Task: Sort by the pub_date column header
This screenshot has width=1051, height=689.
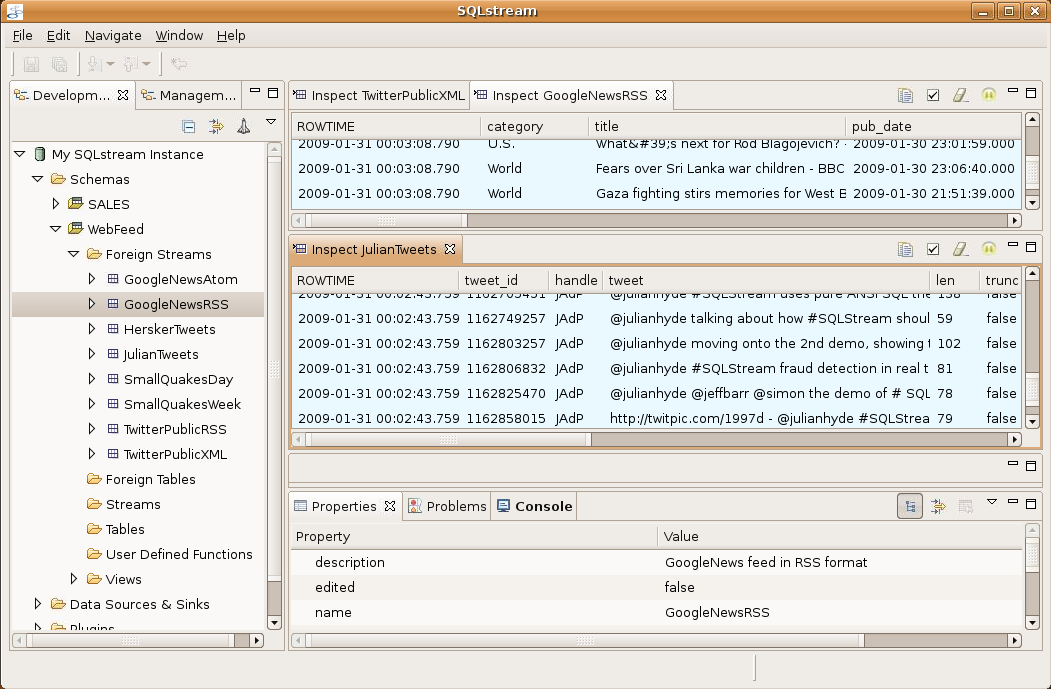Action: pyautogui.click(x=933, y=126)
